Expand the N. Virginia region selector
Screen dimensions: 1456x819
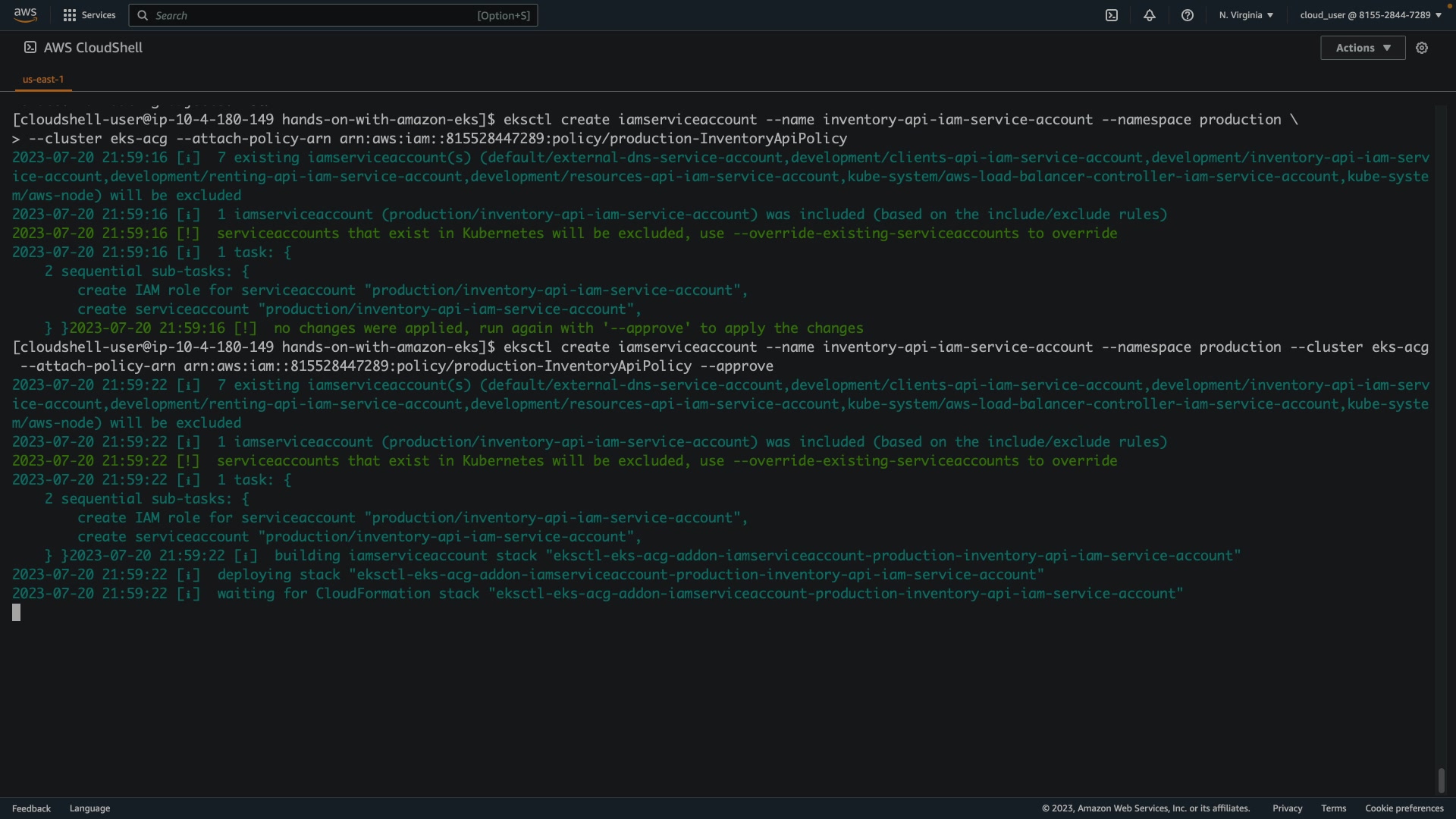1246,15
